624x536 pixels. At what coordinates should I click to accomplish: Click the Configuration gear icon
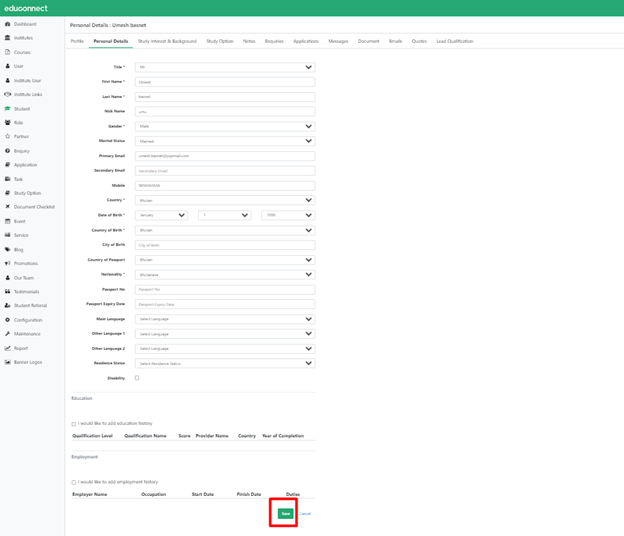[x=7, y=320]
